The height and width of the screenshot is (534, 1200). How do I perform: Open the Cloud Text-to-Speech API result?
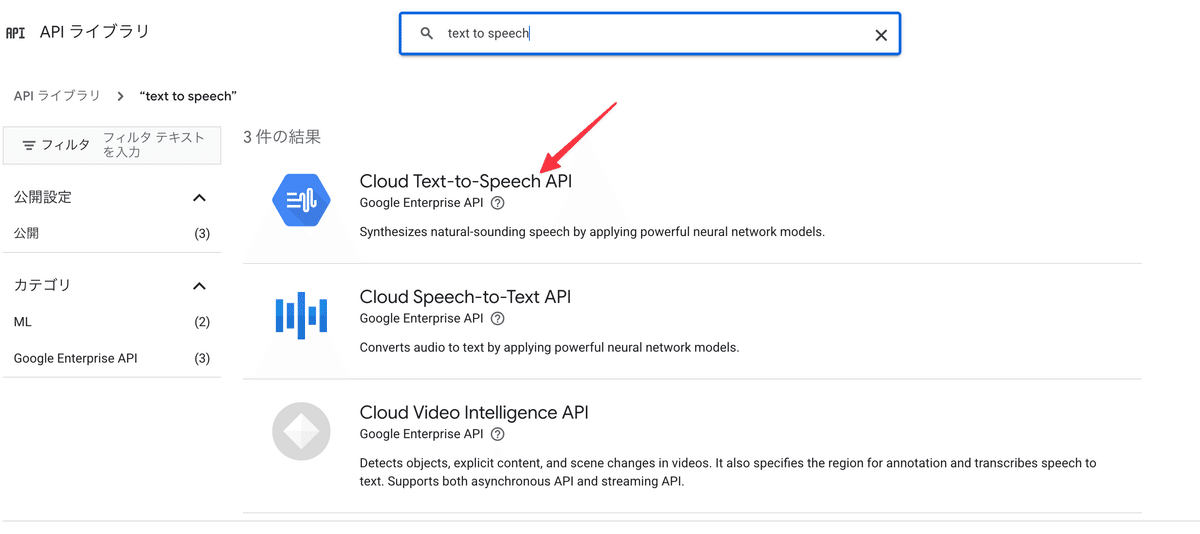tap(466, 181)
